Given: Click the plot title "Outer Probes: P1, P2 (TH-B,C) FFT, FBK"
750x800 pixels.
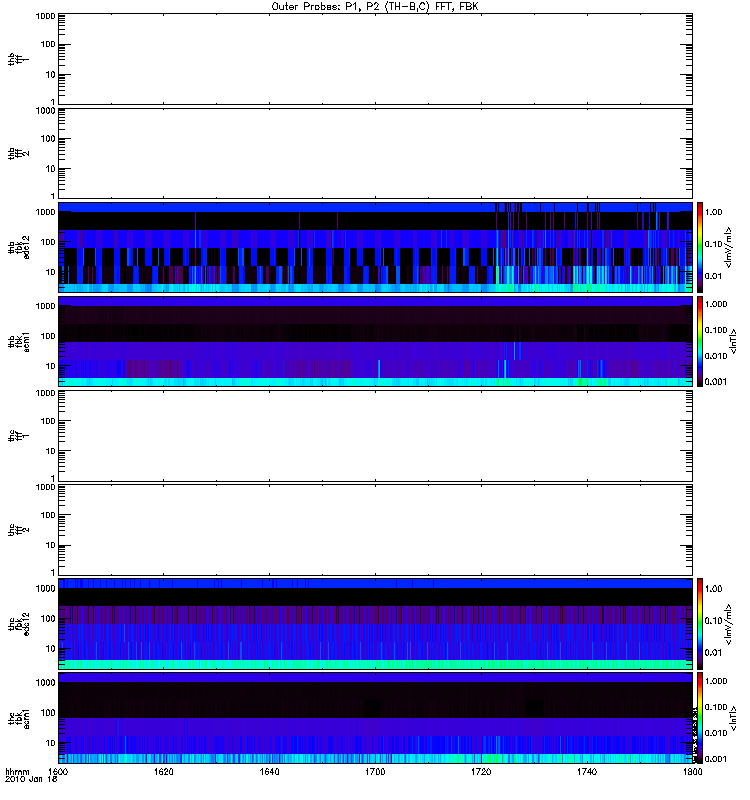Looking at the screenshot, I should tap(375, 7).
